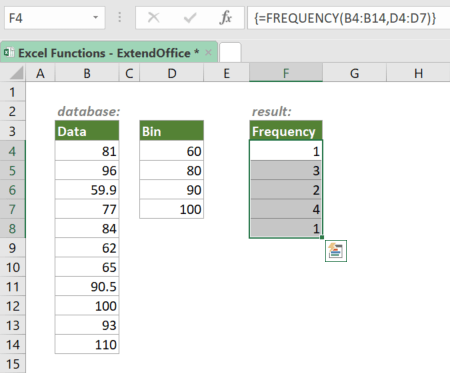Select column B header
450x373 pixels.
pos(87,73)
